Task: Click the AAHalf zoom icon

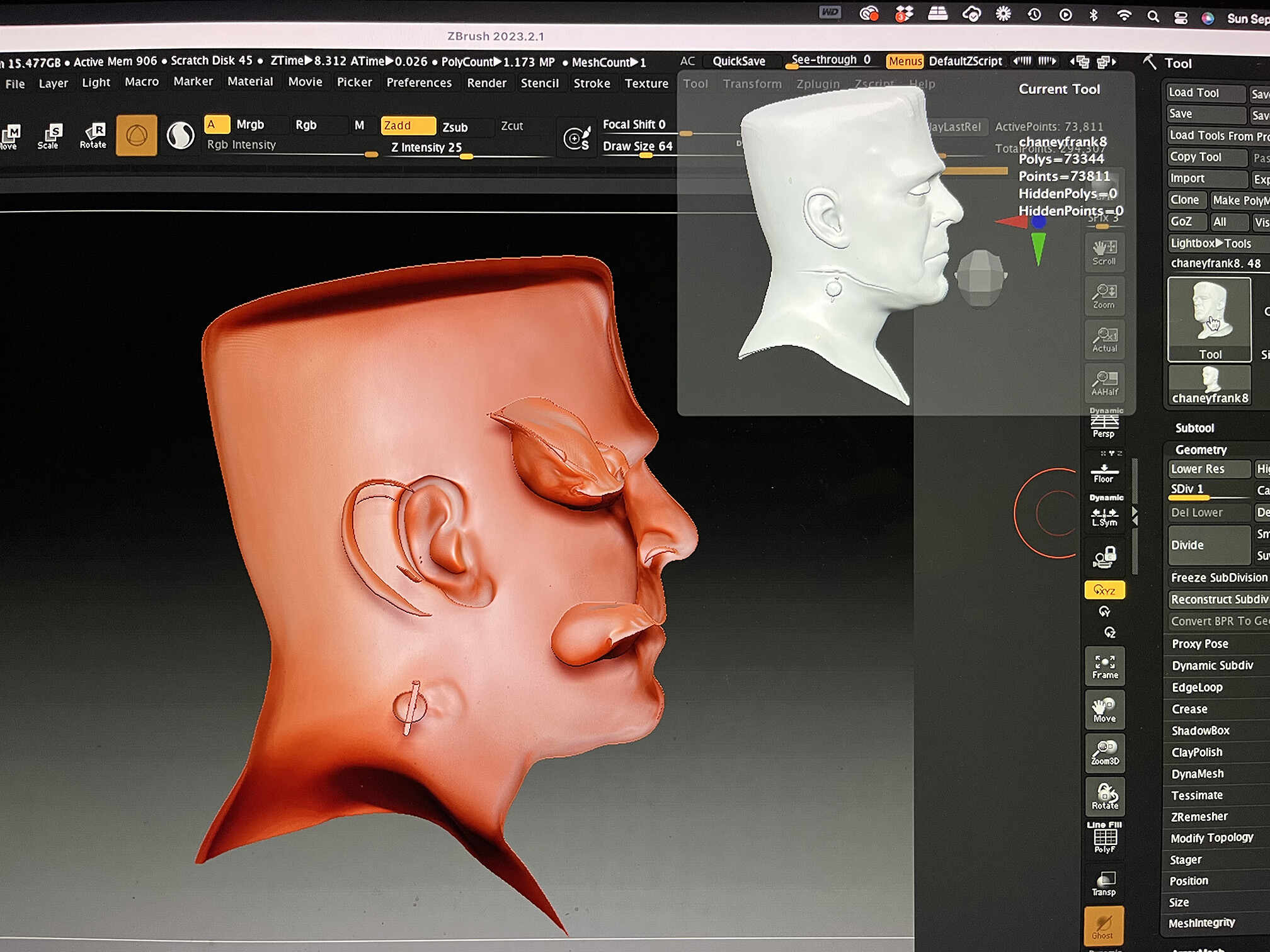Action: point(1105,382)
